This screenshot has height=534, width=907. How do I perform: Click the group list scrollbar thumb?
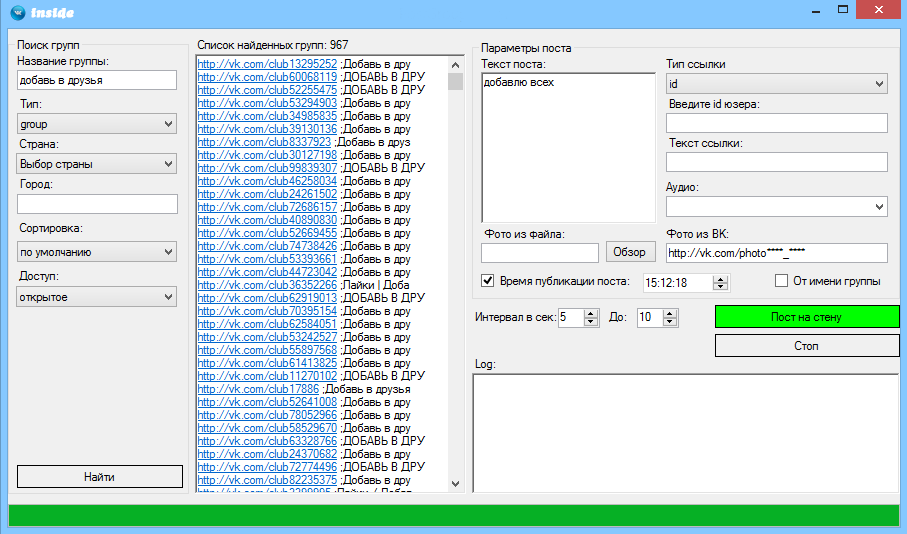point(455,81)
